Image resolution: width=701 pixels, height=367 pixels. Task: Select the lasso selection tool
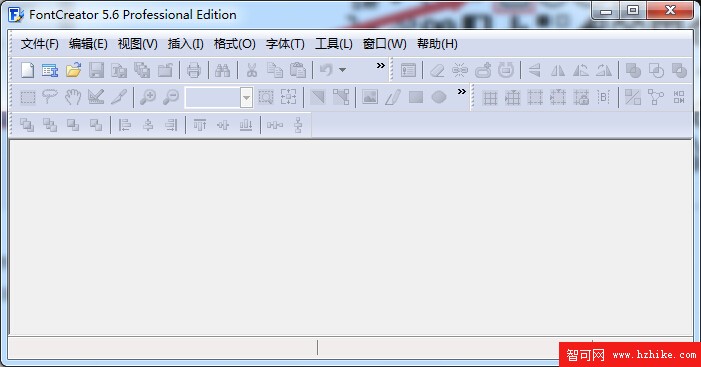(50, 97)
